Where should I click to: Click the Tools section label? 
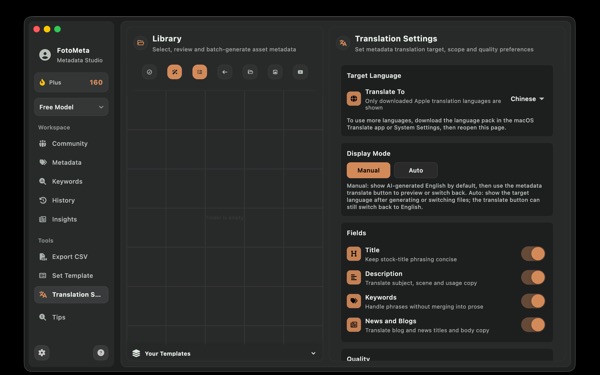pos(46,241)
